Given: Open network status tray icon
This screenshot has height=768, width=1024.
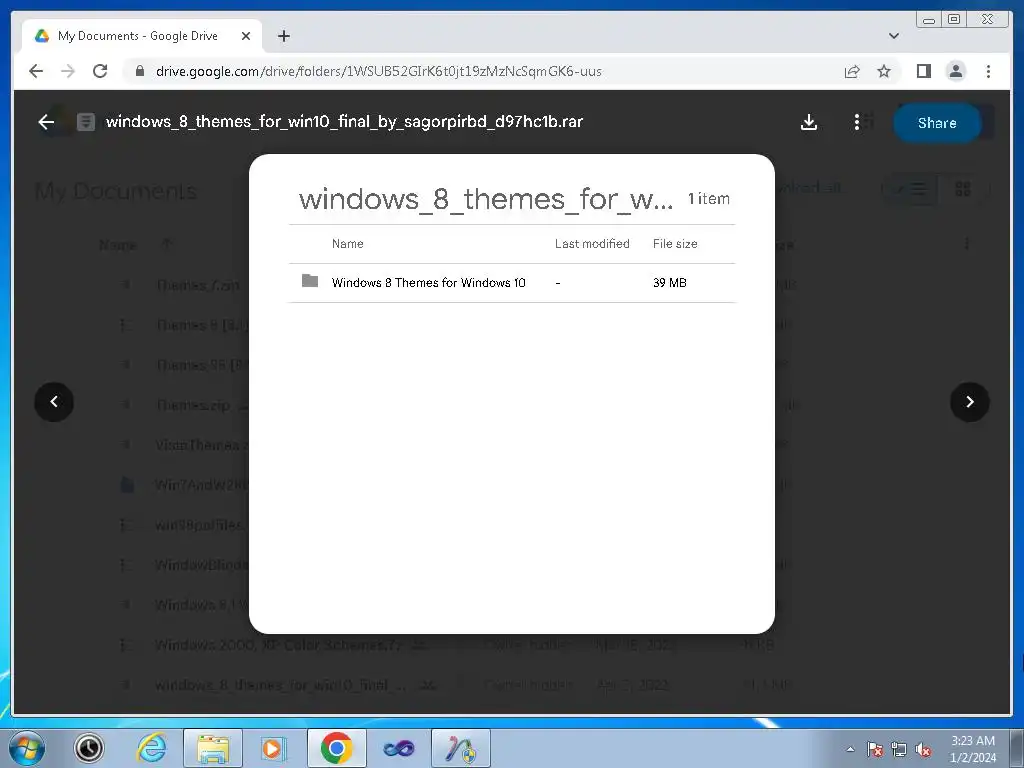Looking at the screenshot, I should tap(899, 749).
